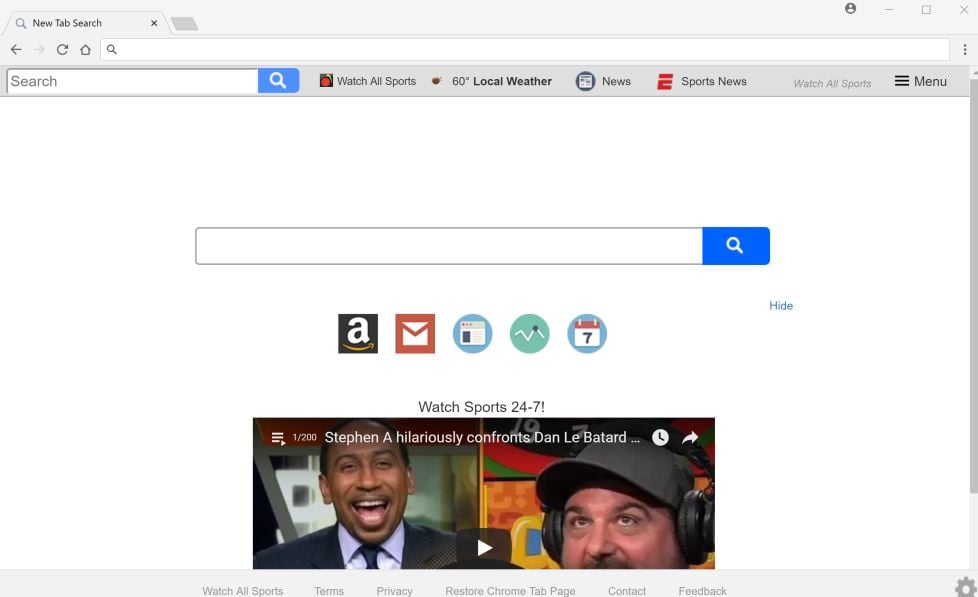Click the Restore Chrome Tab Page link
Screen dimensions: 978x597
(x=510, y=590)
